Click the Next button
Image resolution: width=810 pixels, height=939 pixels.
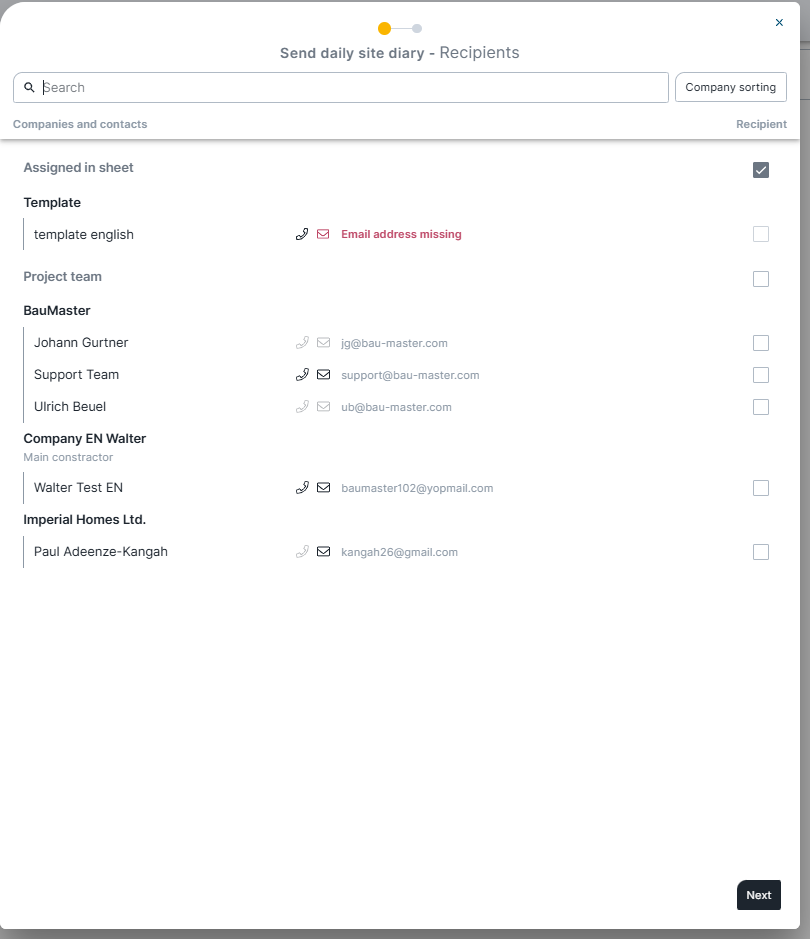point(759,895)
